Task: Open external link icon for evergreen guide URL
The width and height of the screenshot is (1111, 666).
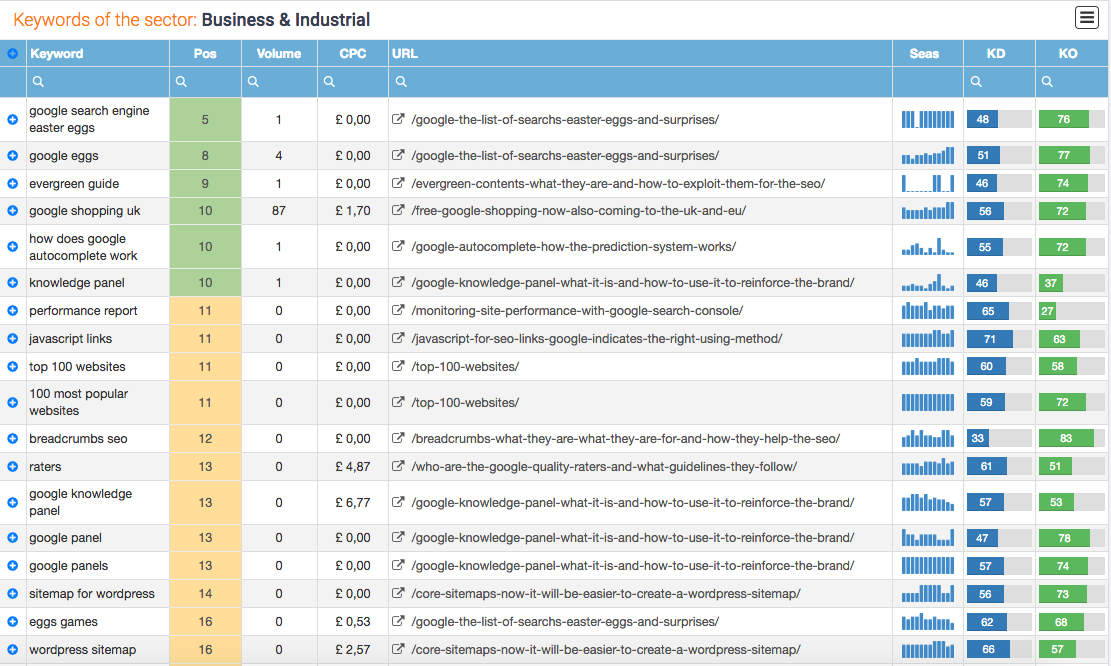Action: pos(398,183)
